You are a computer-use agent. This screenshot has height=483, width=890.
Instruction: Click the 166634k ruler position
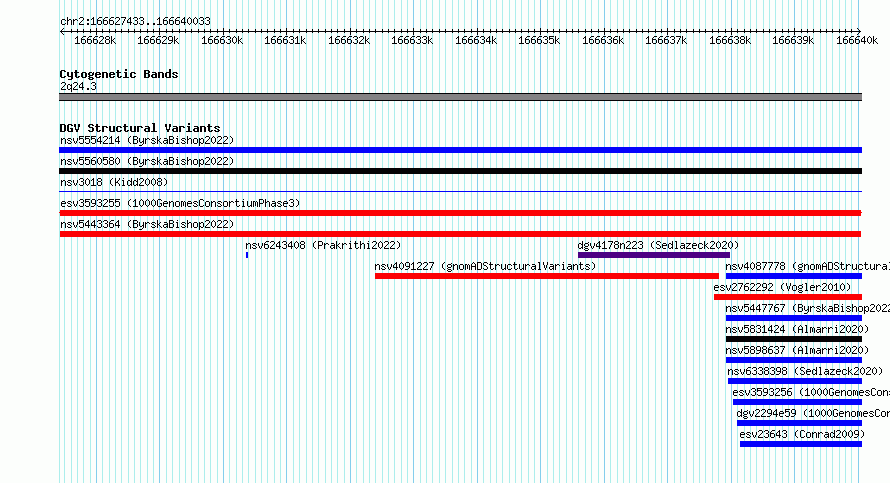[476, 40]
